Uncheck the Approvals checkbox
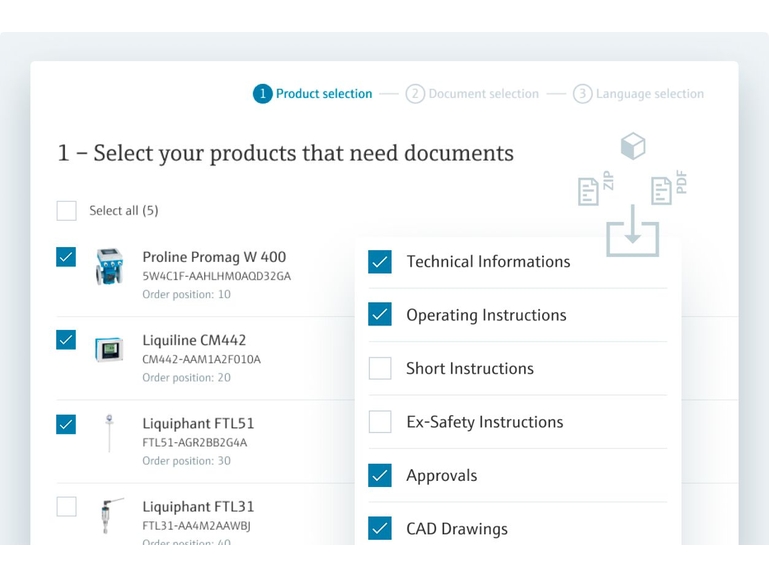Image resolution: width=769 pixels, height=577 pixels. [380, 475]
